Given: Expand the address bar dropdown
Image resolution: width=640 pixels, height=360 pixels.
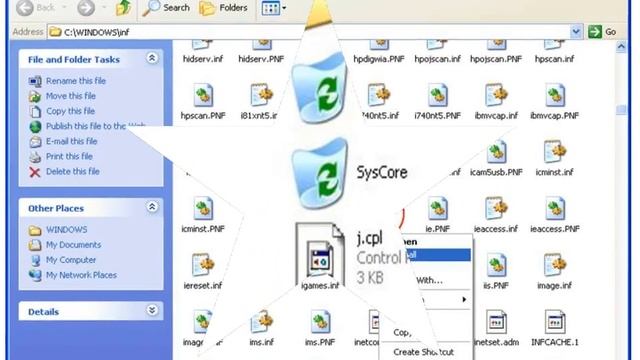Looking at the screenshot, I should point(576,31).
